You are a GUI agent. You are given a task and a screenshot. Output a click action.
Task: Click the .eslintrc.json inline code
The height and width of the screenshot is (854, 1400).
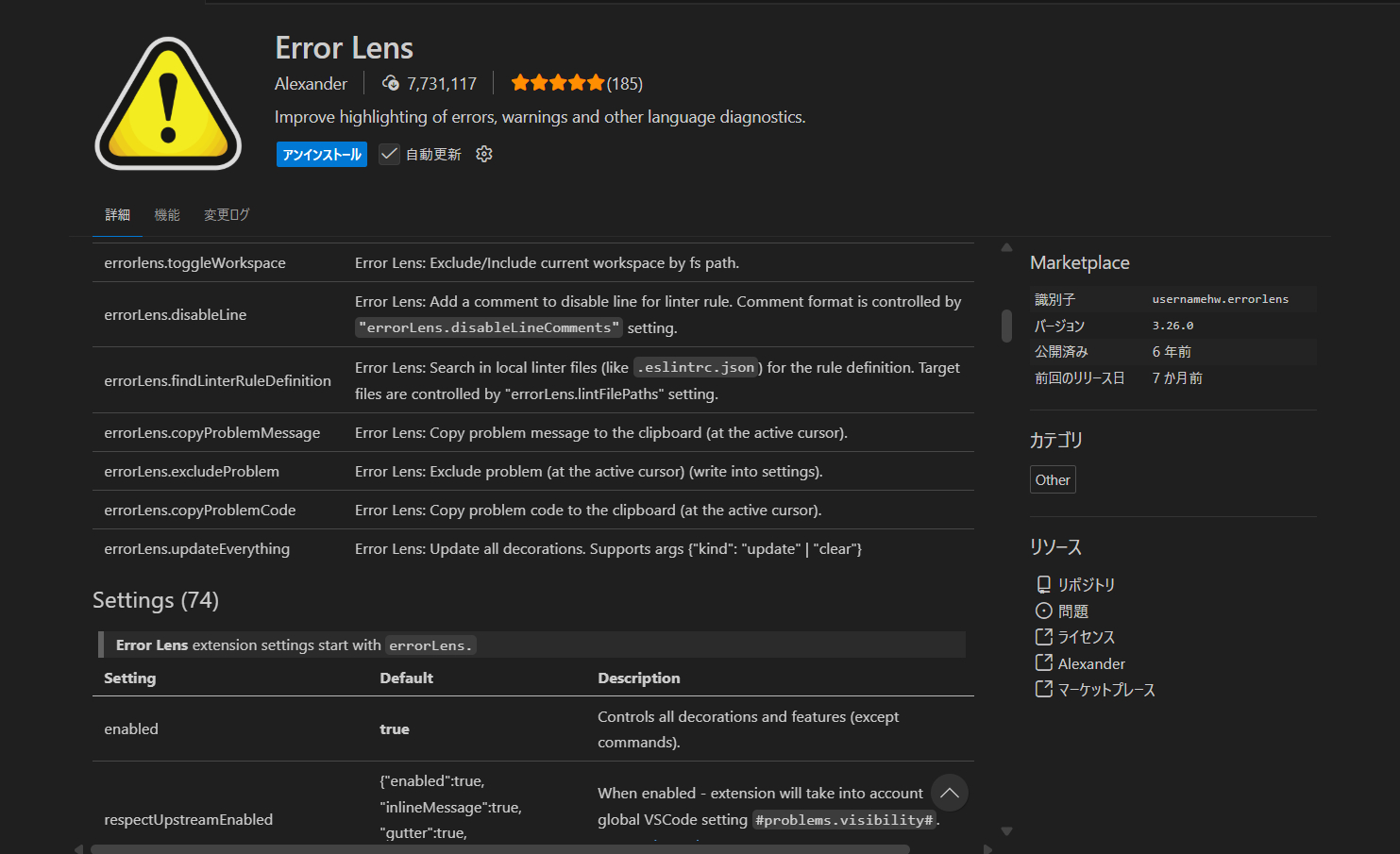[698, 368]
